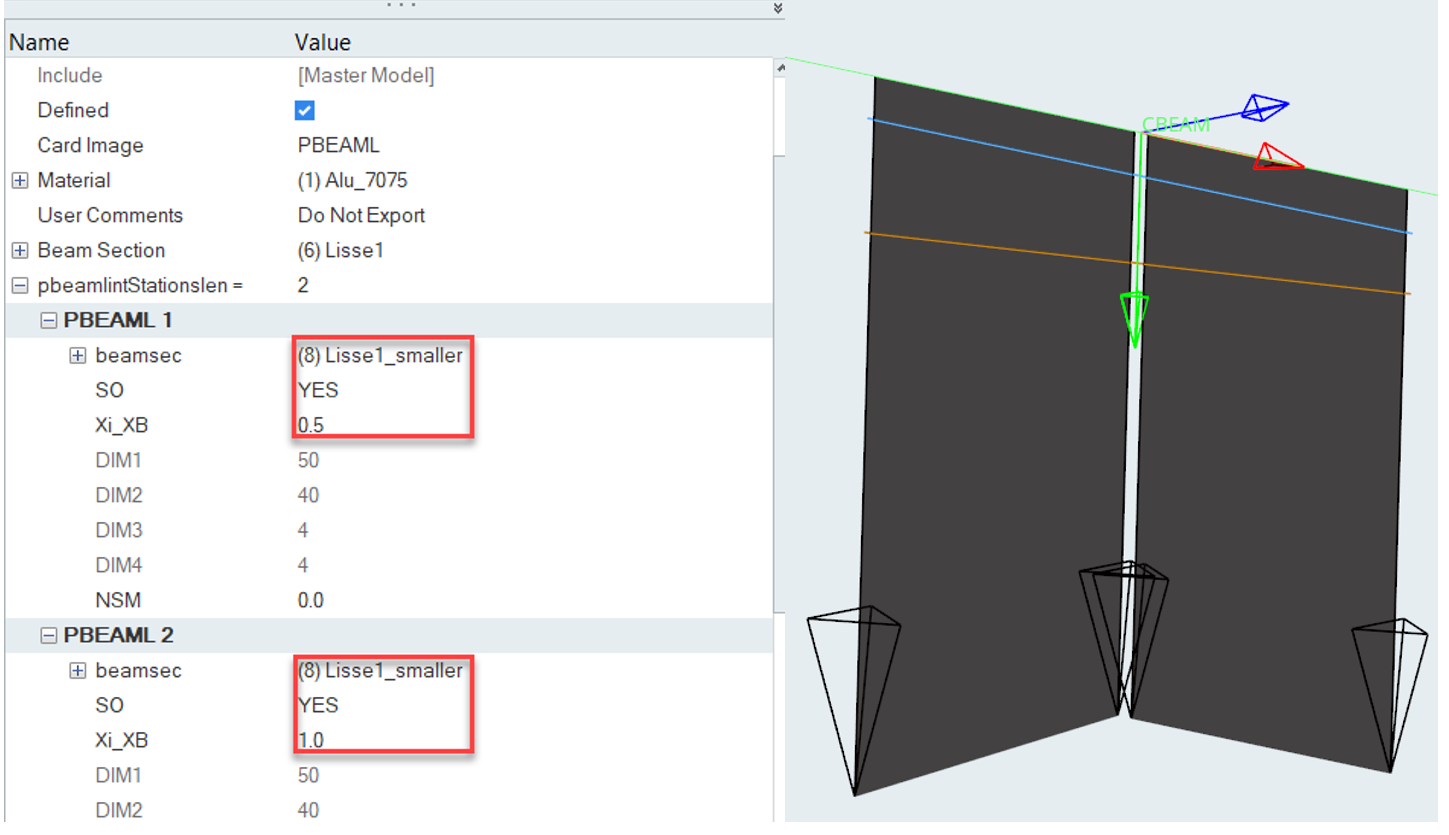Expand the Material row

[x=20, y=181]
